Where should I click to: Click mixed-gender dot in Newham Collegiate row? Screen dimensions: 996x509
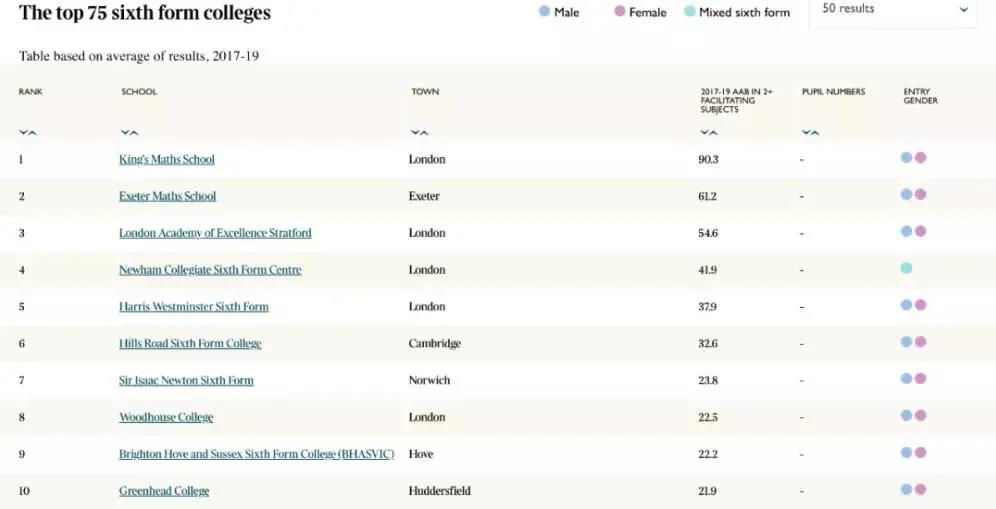click(906, 268)
